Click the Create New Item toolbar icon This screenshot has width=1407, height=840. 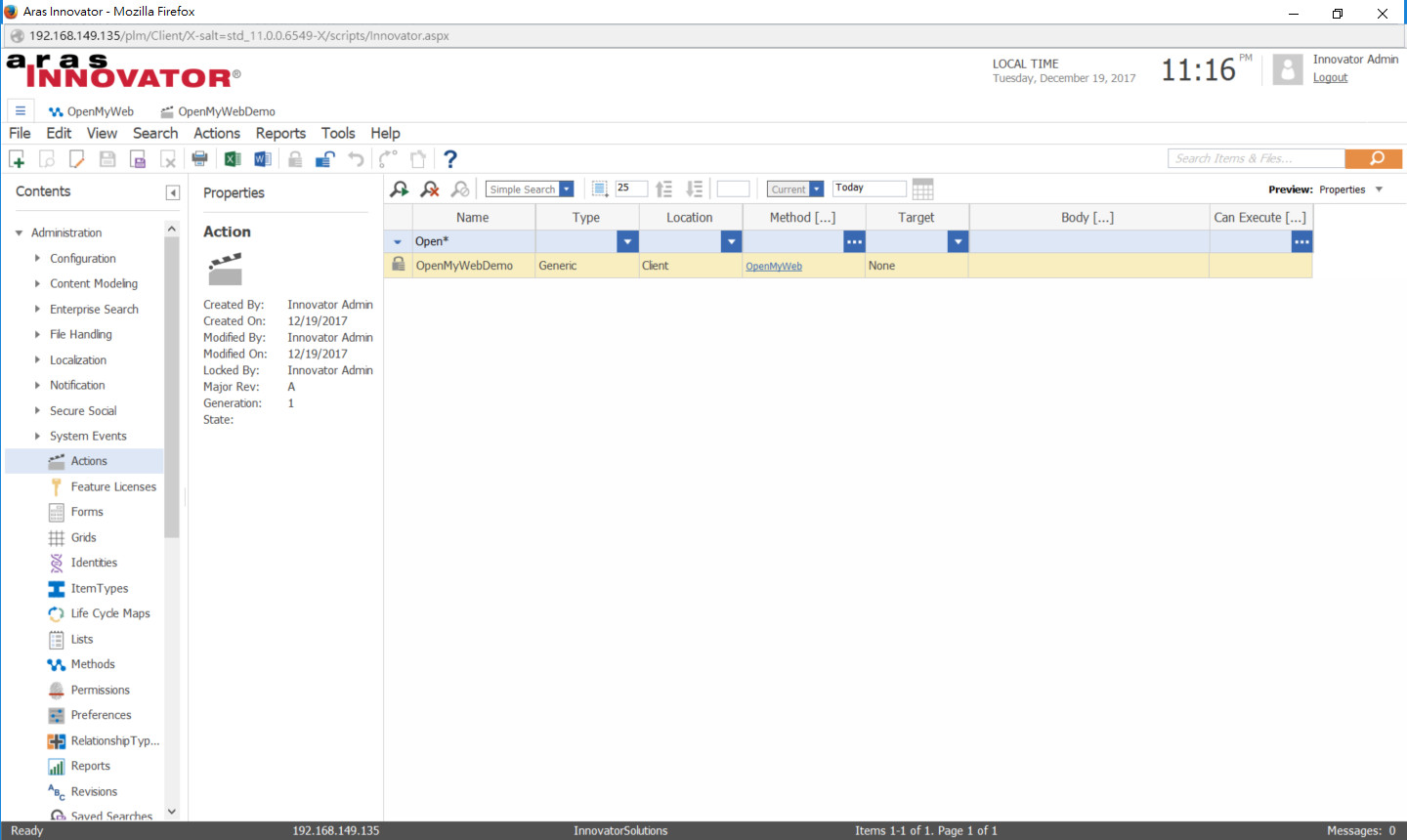point(17,159)
